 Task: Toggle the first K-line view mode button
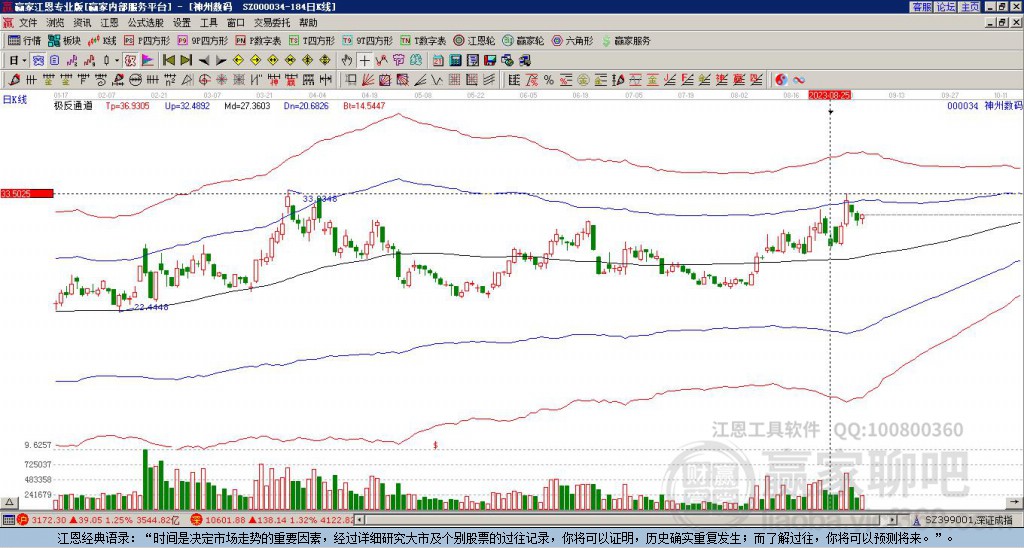click(x=38, y=60)
